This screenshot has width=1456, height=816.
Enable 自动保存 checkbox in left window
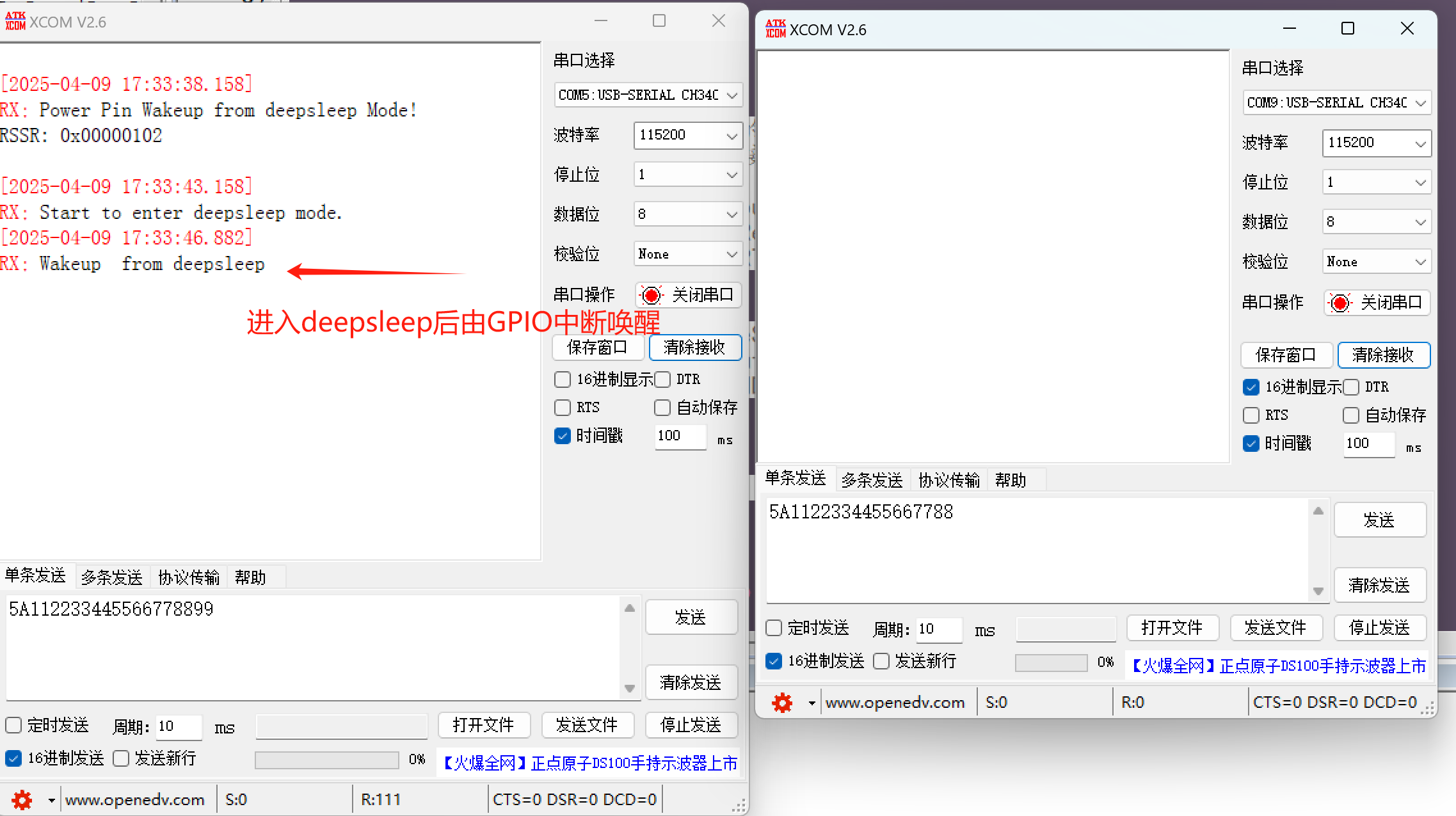pyautogui.click(x=662, y=408)
